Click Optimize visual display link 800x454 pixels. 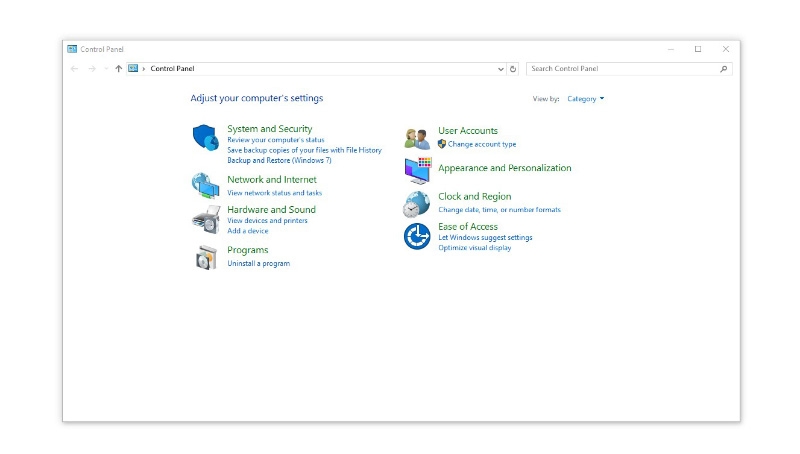point(474,247)
